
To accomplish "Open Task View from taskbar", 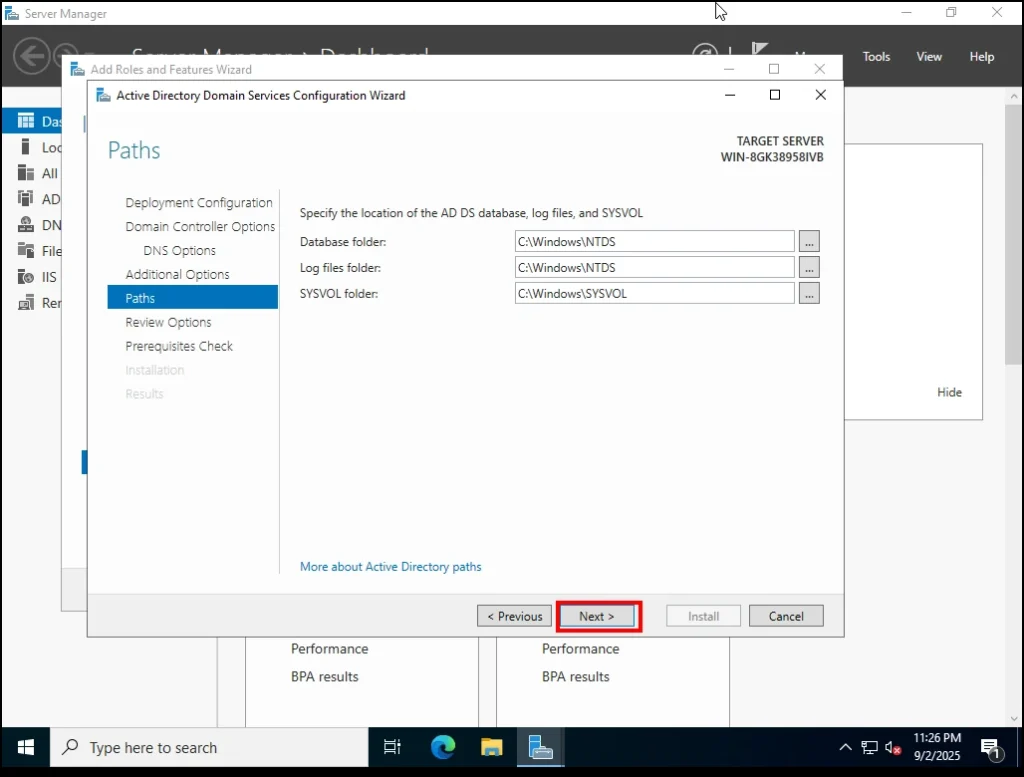I will pyautogui.click(x=392, y=748).
